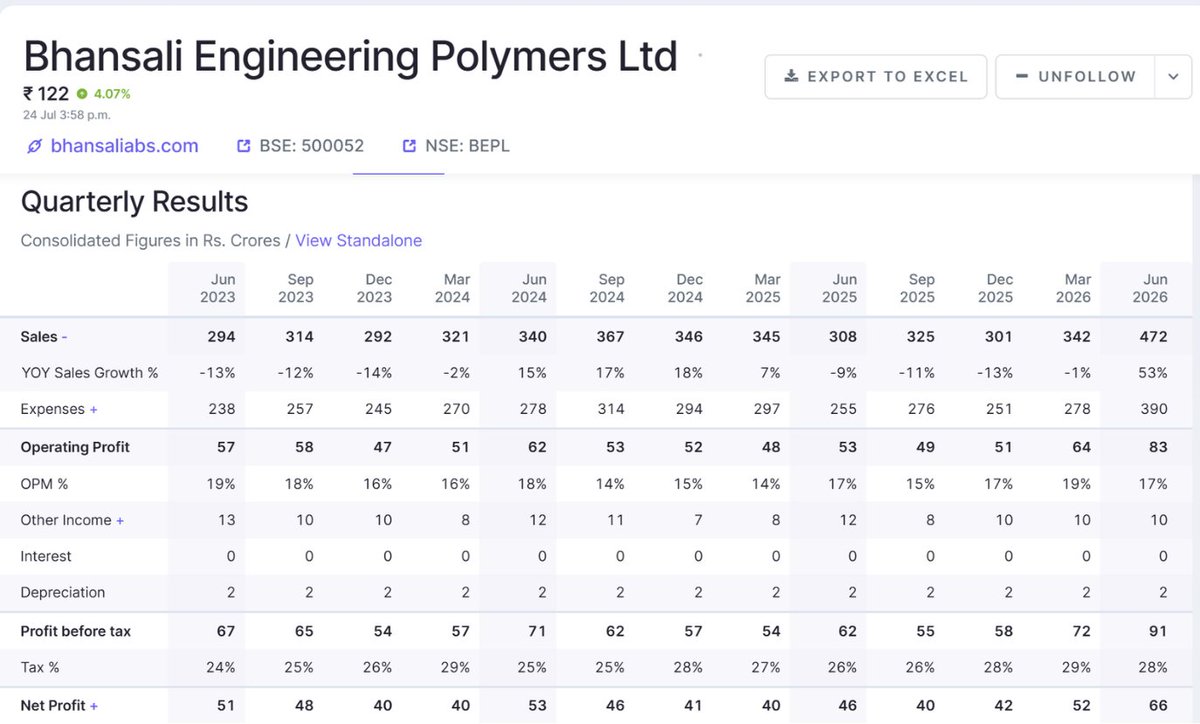Click the Dec 2025 column header
Screen dimensions: 1200x724
click(995, 288)
